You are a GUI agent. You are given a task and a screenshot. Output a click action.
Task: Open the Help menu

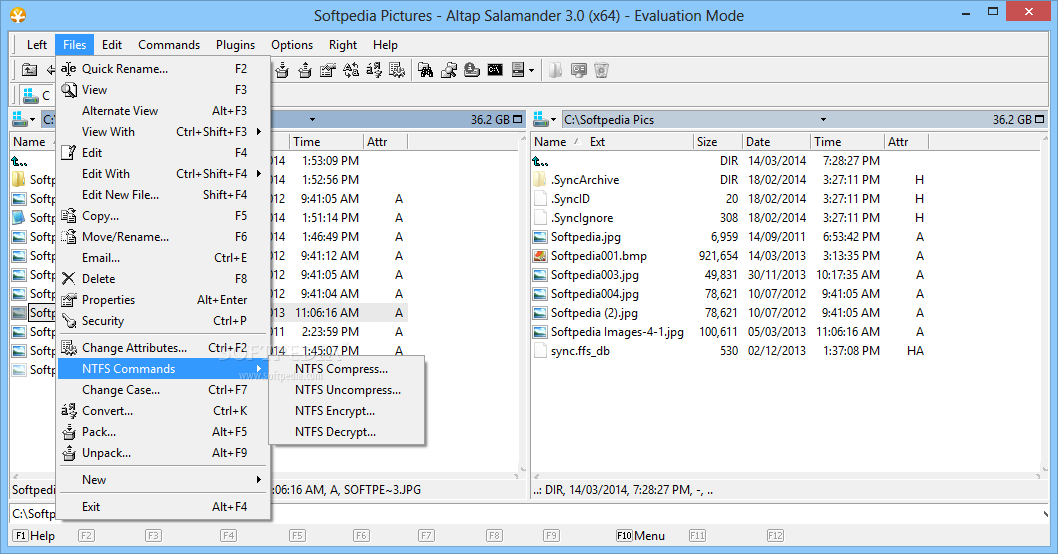[385, 45]
